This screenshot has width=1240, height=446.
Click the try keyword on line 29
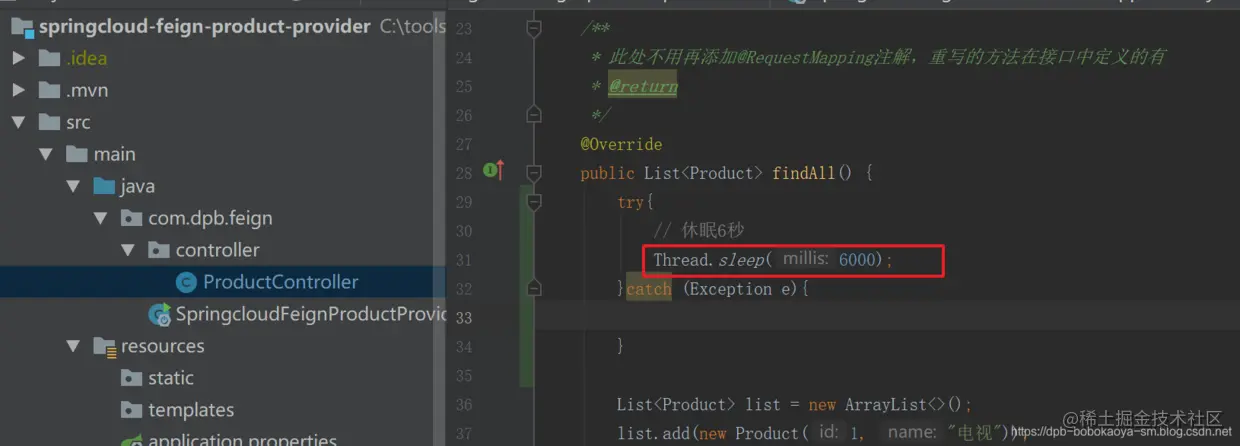click(632, 202)
